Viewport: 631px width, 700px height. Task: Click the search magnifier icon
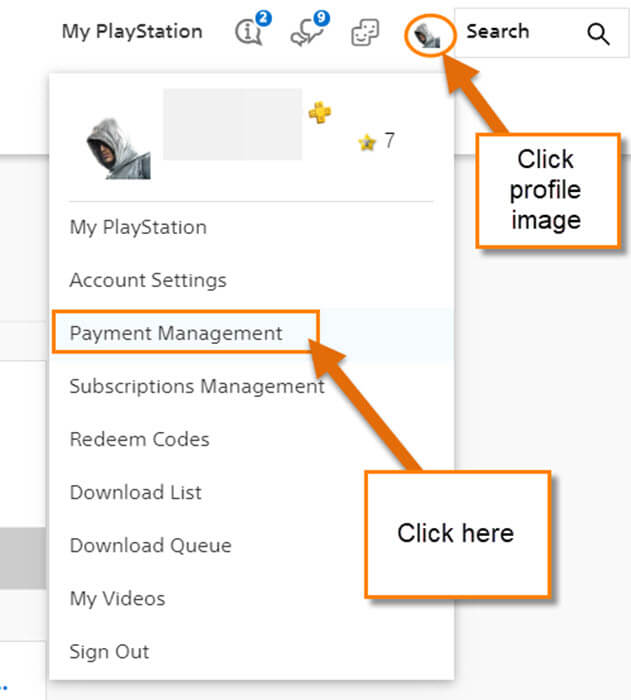598,34
